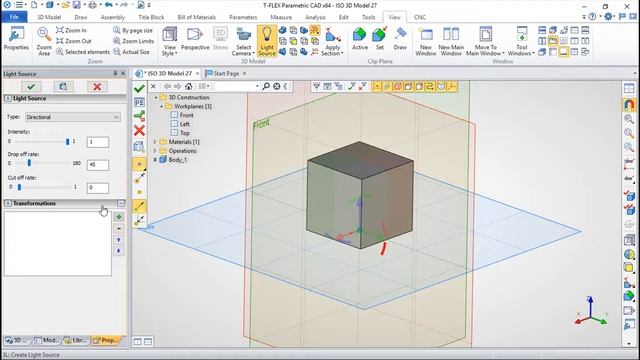This screenshot has width=640, height=360.
Task: Open the Select Camera dropdown
Action: (243, 41)
